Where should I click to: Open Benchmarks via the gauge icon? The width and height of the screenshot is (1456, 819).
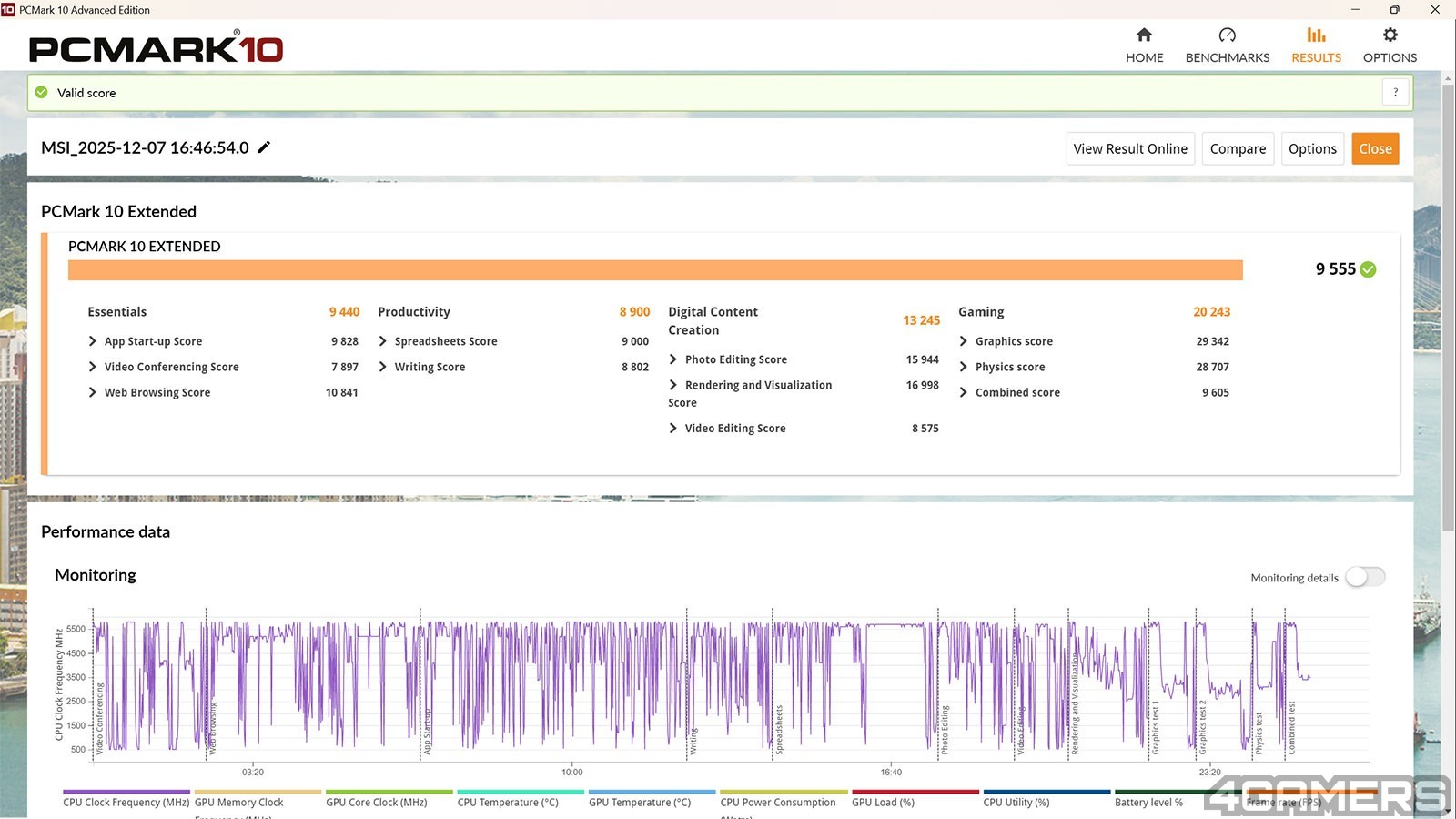1227,35
